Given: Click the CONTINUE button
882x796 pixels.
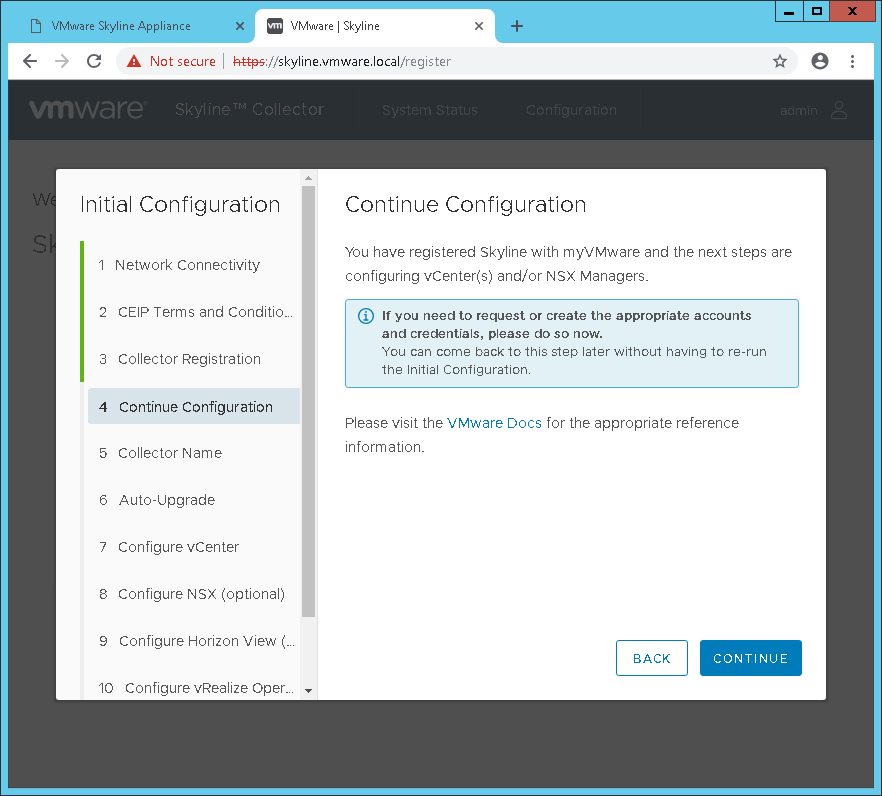Looking at the screenshot, I should (x=750, y=658).
